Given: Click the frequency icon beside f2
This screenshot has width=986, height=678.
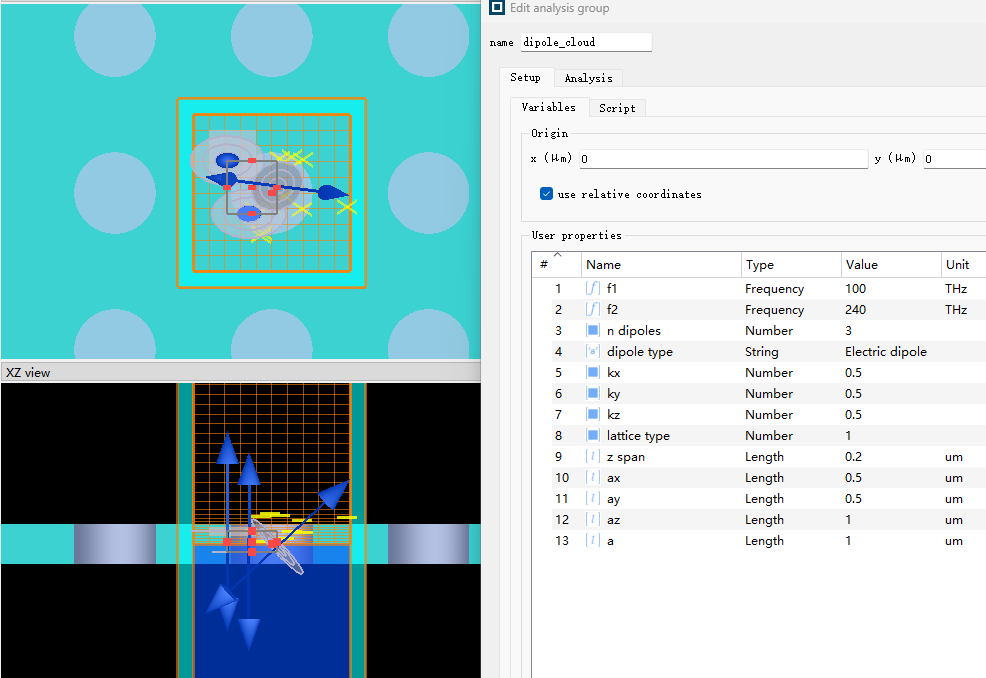Looking at the screenshot, I should tap(593, 310).
